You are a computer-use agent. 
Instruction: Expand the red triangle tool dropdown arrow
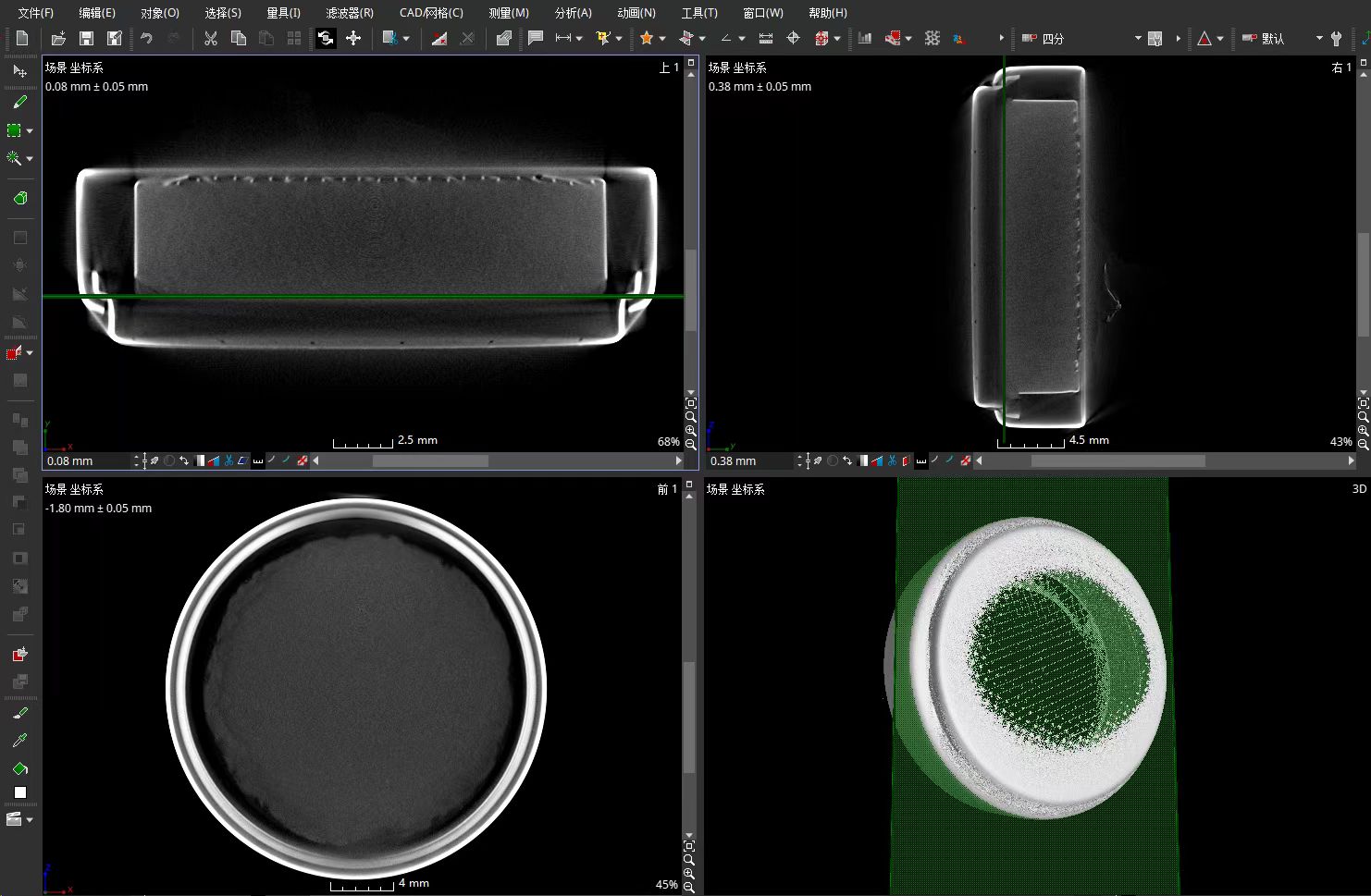coord(1220,39)
